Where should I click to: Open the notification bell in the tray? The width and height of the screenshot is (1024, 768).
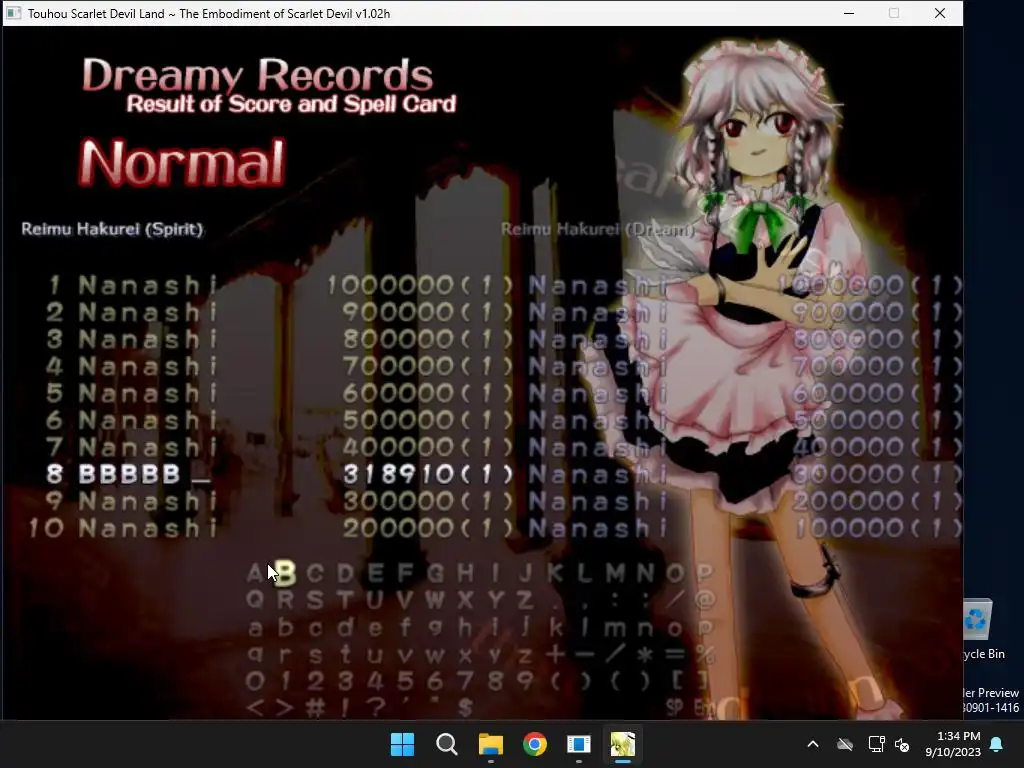tap(997, 744)
